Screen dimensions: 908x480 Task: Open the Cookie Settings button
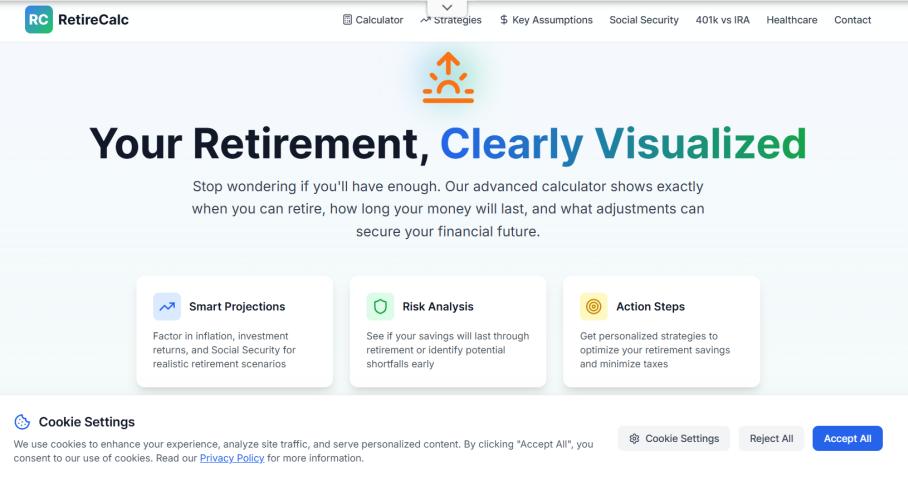click(674, 438)
